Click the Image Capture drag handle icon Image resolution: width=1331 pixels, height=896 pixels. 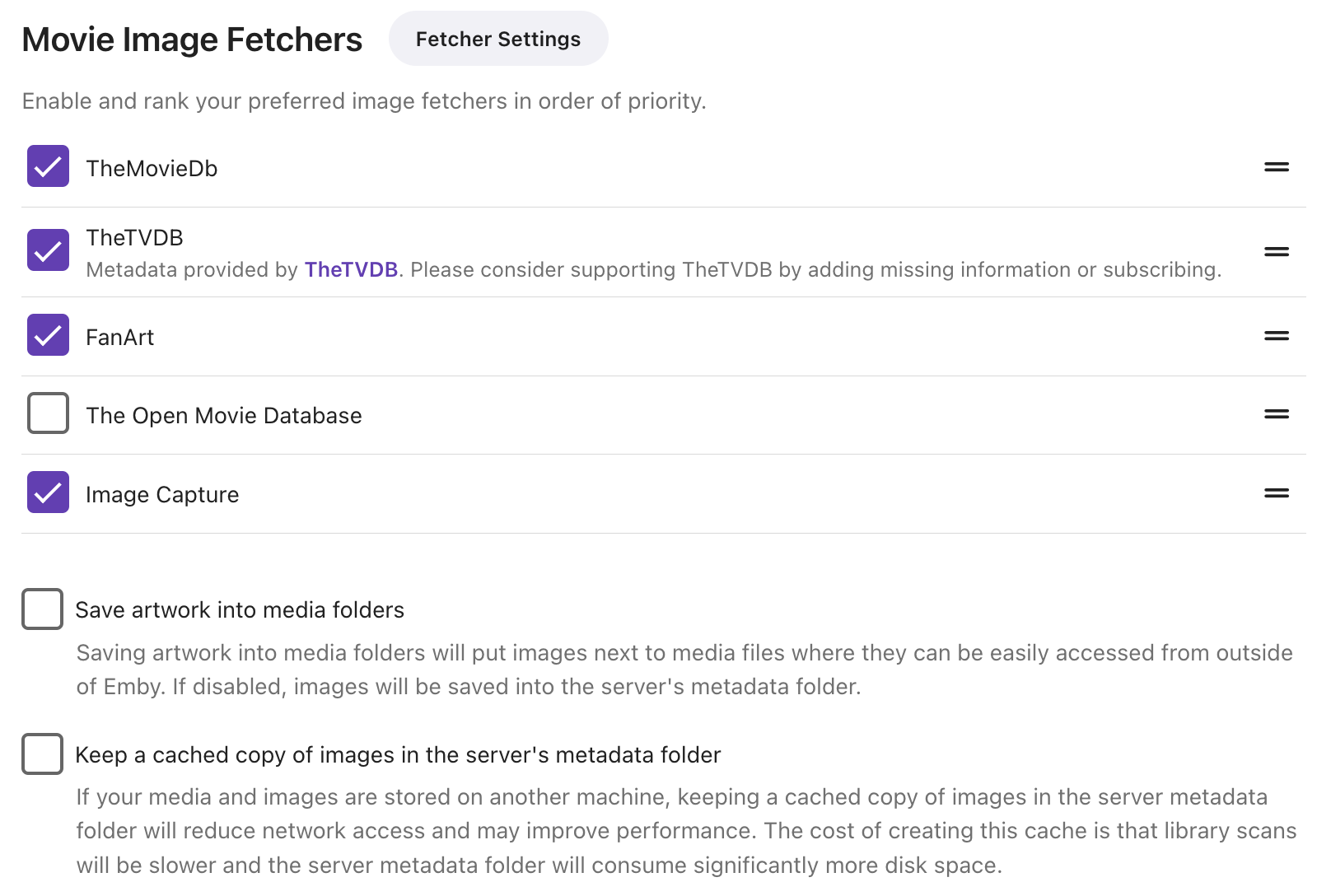(x=1276, y=493)
